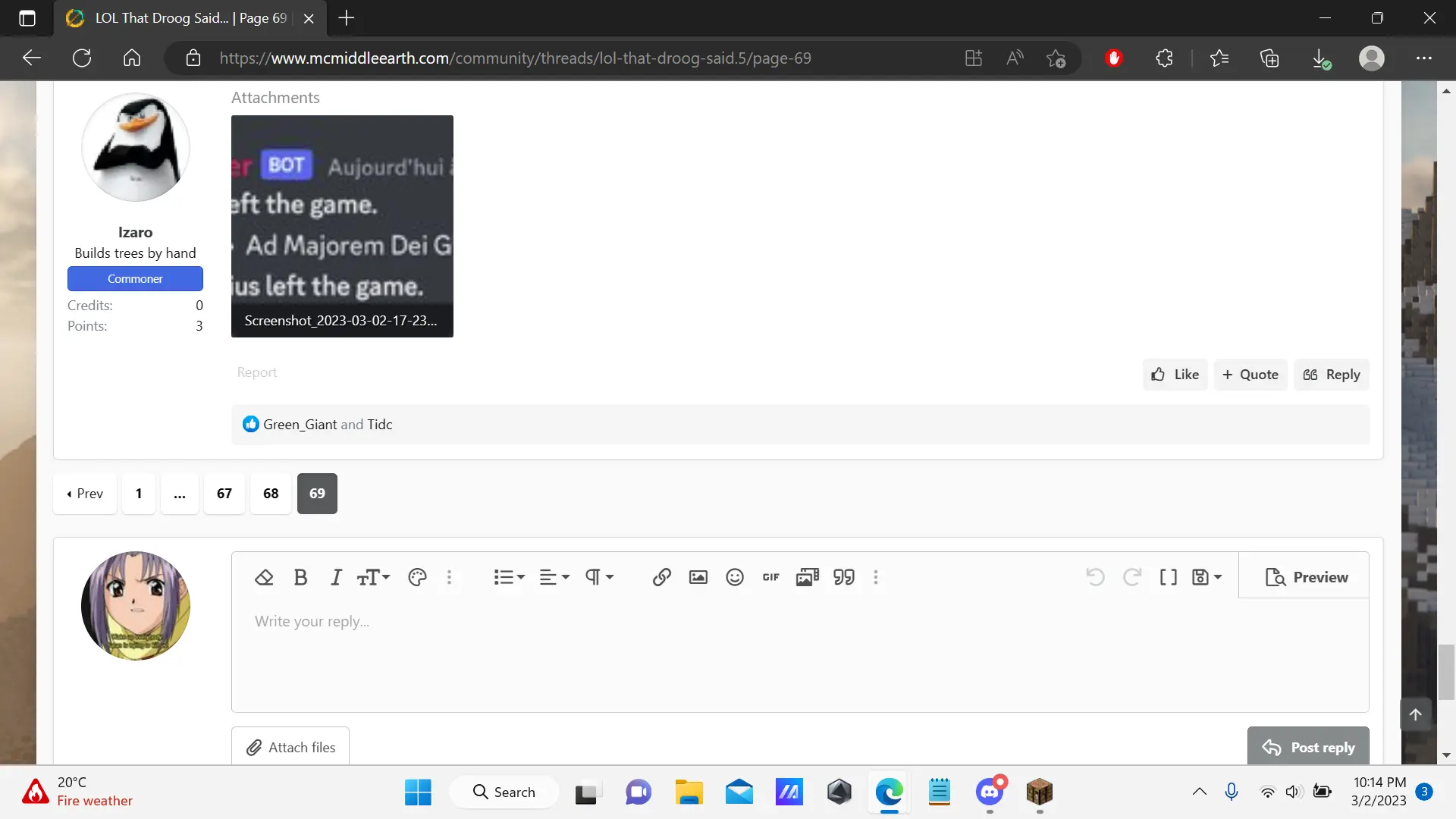Click the insert quote icon

(843, 578)
